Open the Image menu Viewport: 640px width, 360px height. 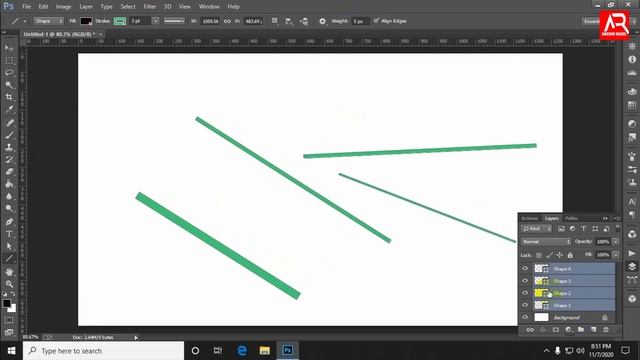point(63,7)
